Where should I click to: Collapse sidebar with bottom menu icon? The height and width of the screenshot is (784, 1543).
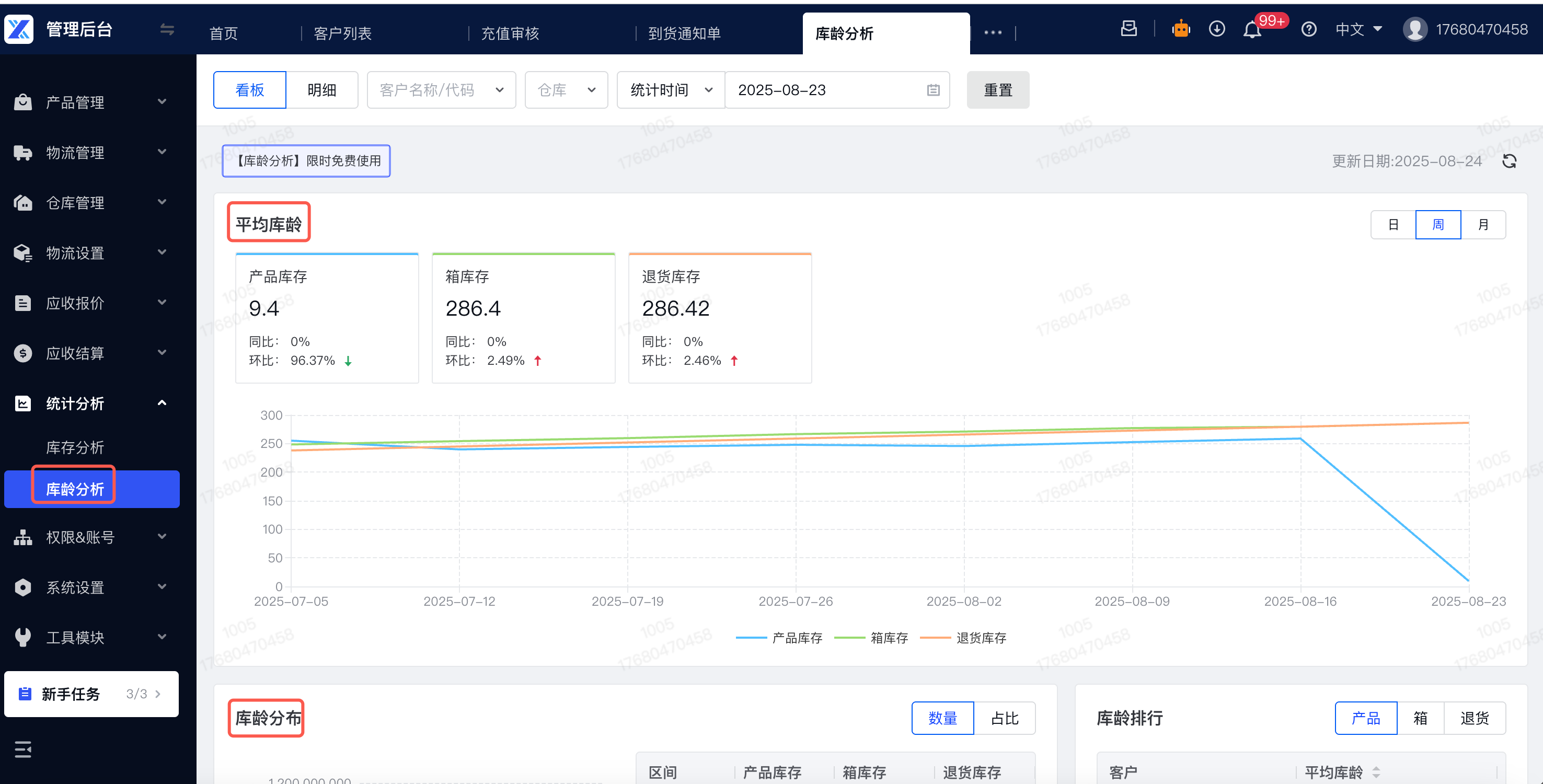click(x=23, y=750)
